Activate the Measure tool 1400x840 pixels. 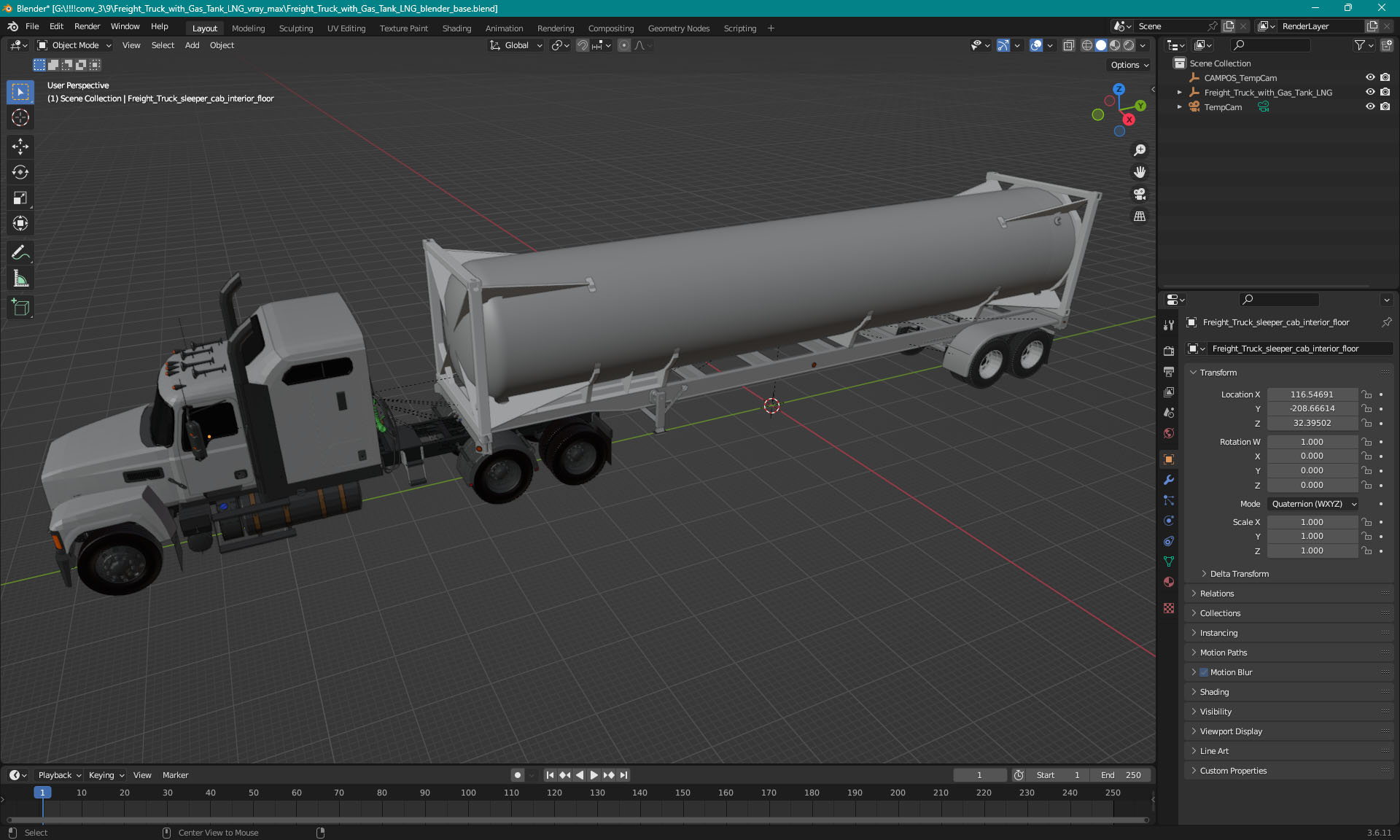pyautogui.click(x=20, y=279)
